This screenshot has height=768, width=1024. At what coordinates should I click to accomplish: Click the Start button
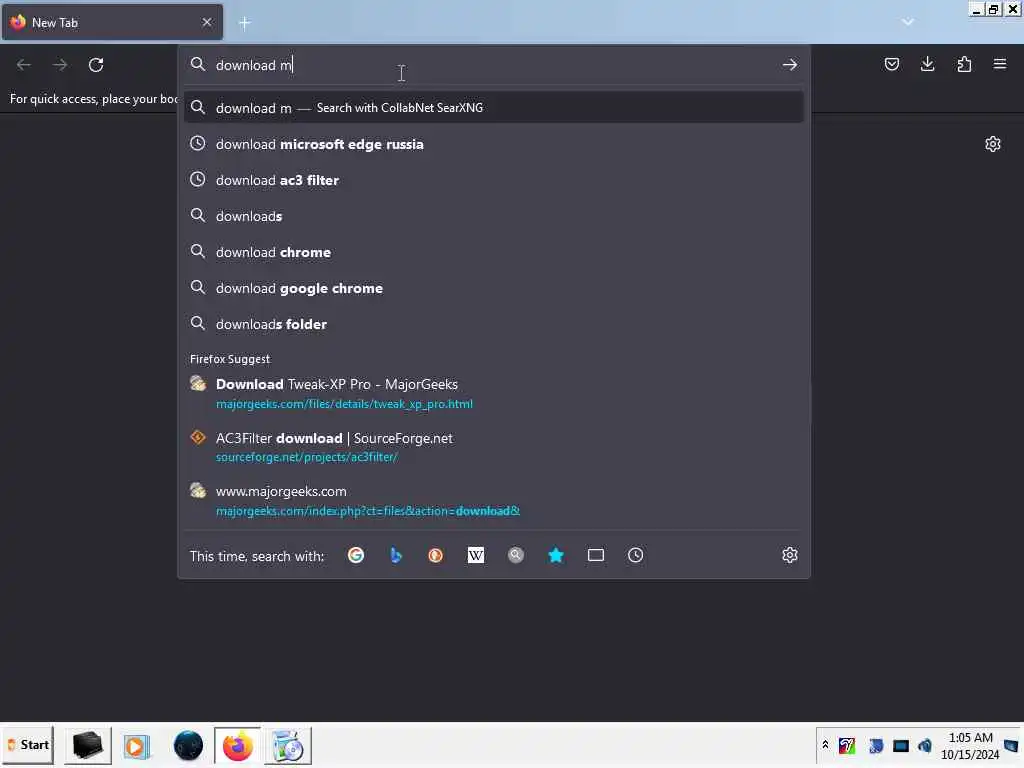28,745
